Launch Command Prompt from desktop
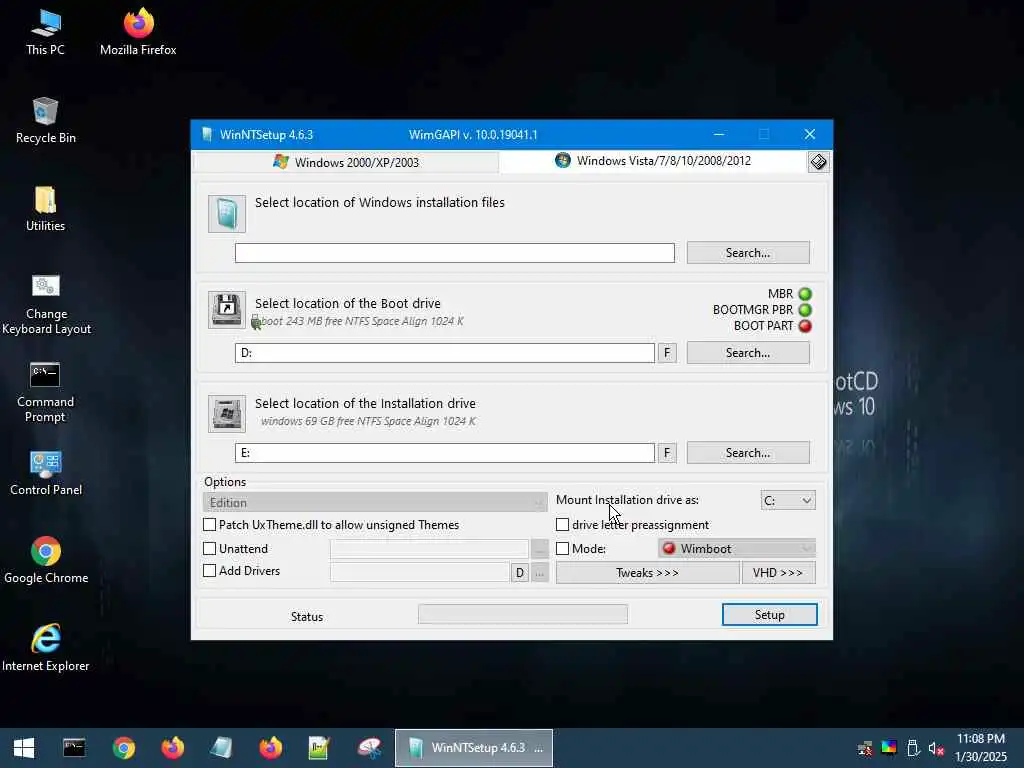The width and height of the screenshot is (1024, 768). point(45,392)
